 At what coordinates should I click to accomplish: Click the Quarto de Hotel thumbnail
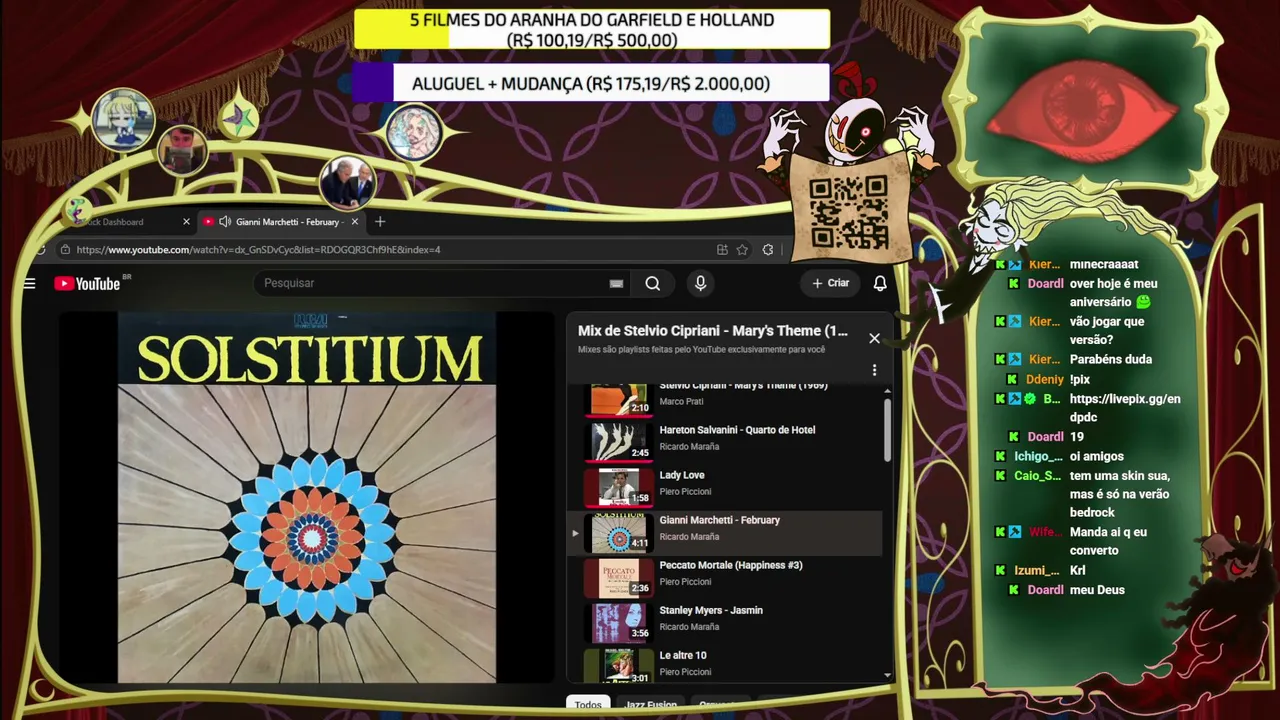tap(619, 442)
